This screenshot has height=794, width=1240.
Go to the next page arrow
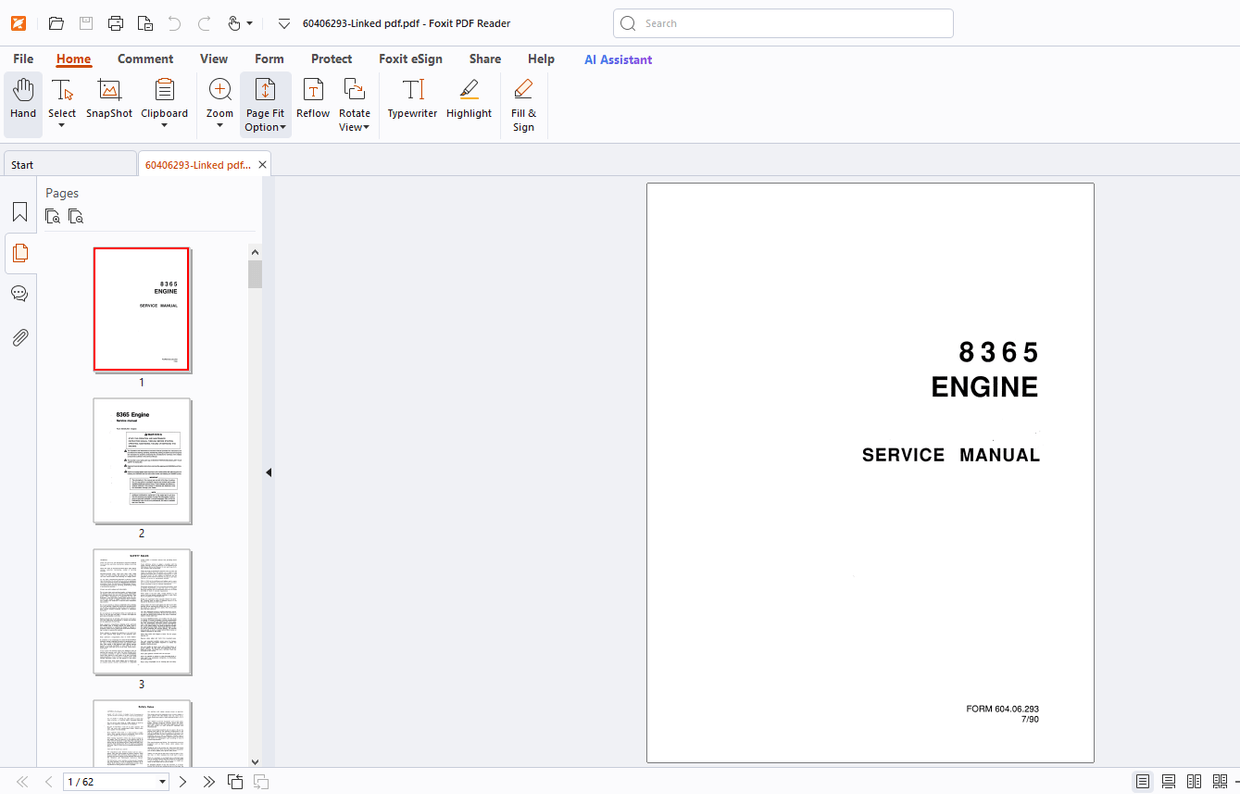pyautogui.click(x=182, y=781)
